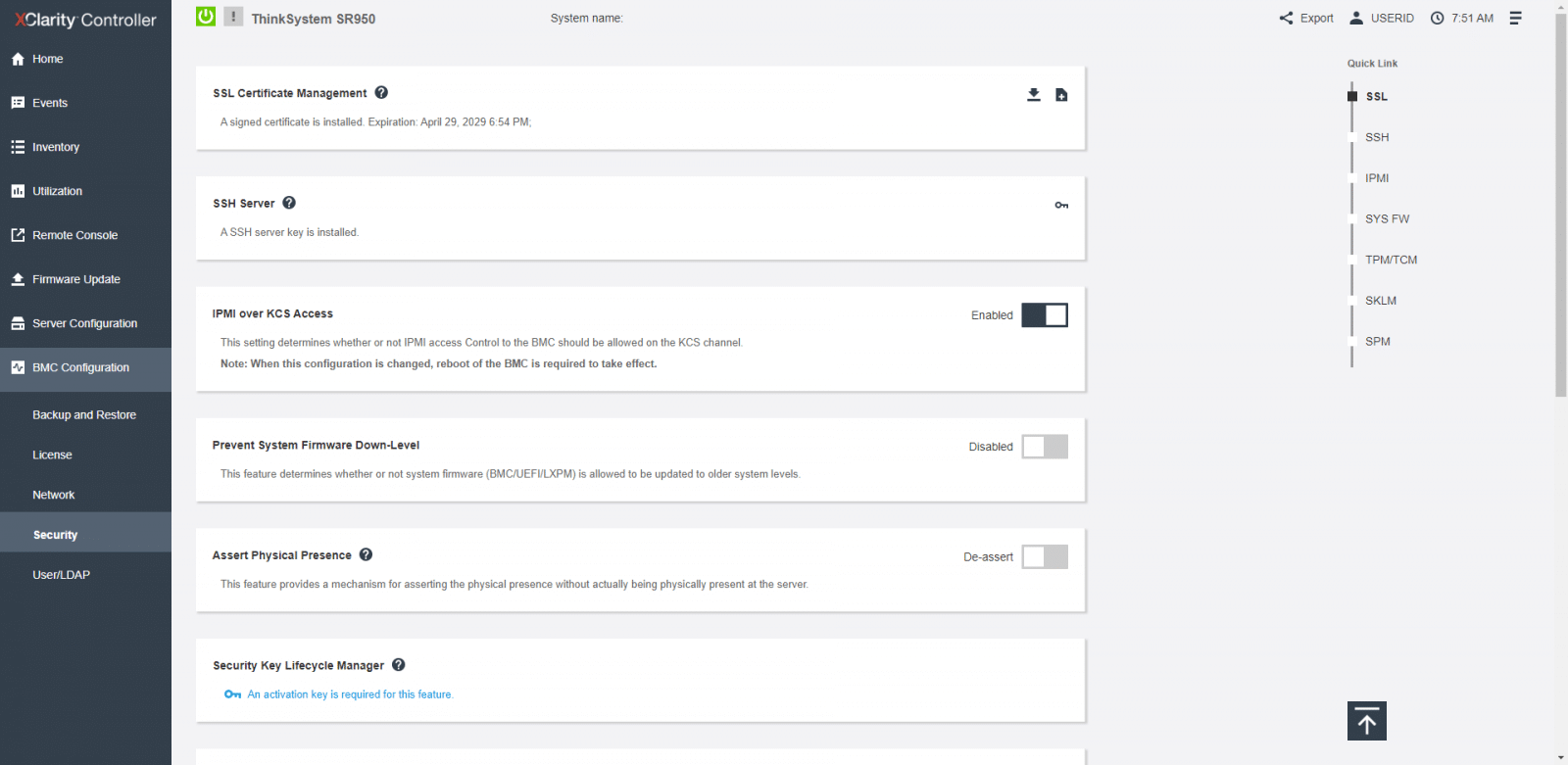Click the blue key icon in SKLM section
The image size is (1568, 765).
pyautogui.click(x=232, y=694)
